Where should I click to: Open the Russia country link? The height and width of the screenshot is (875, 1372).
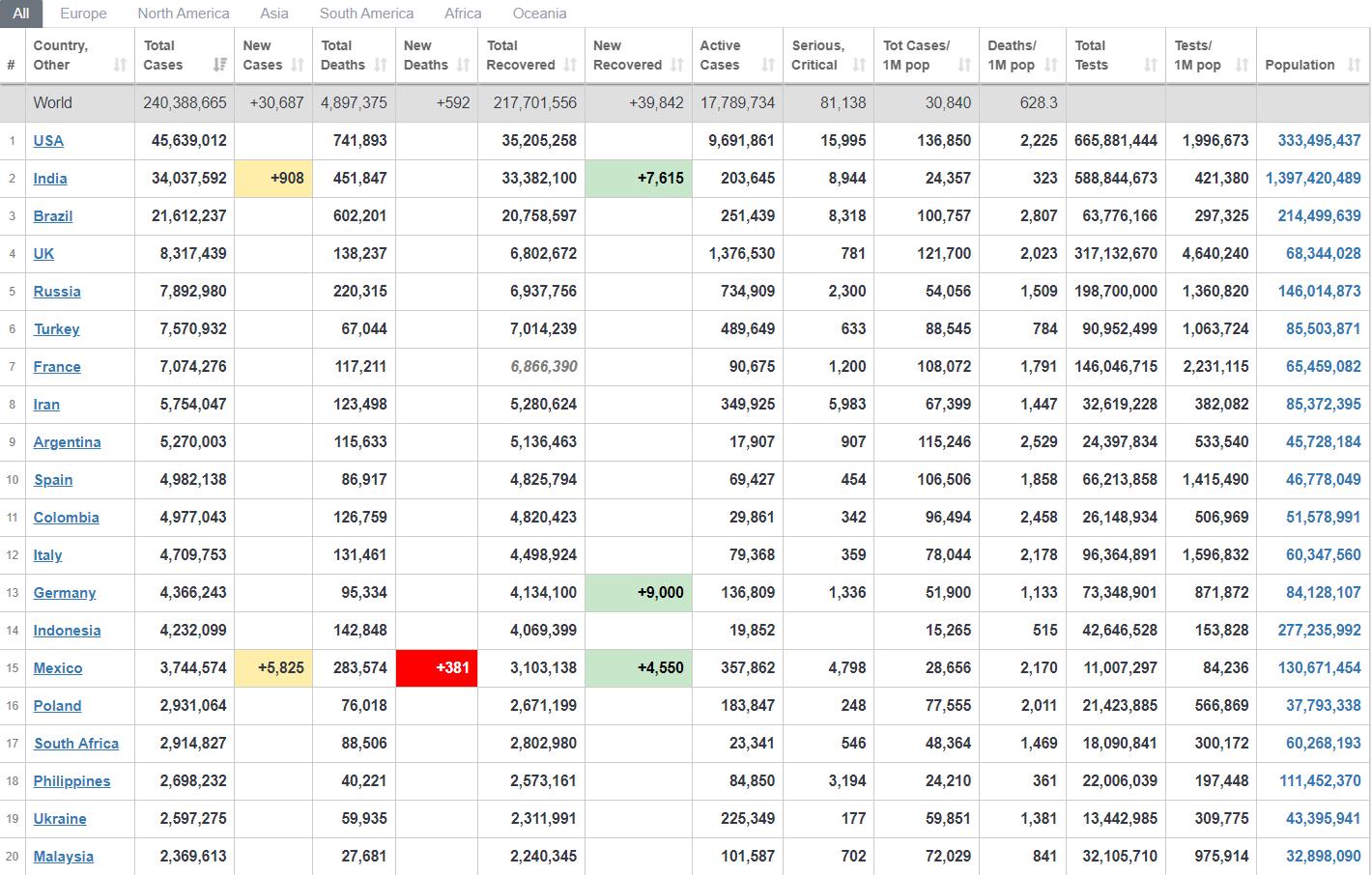(x=57, y=291)
